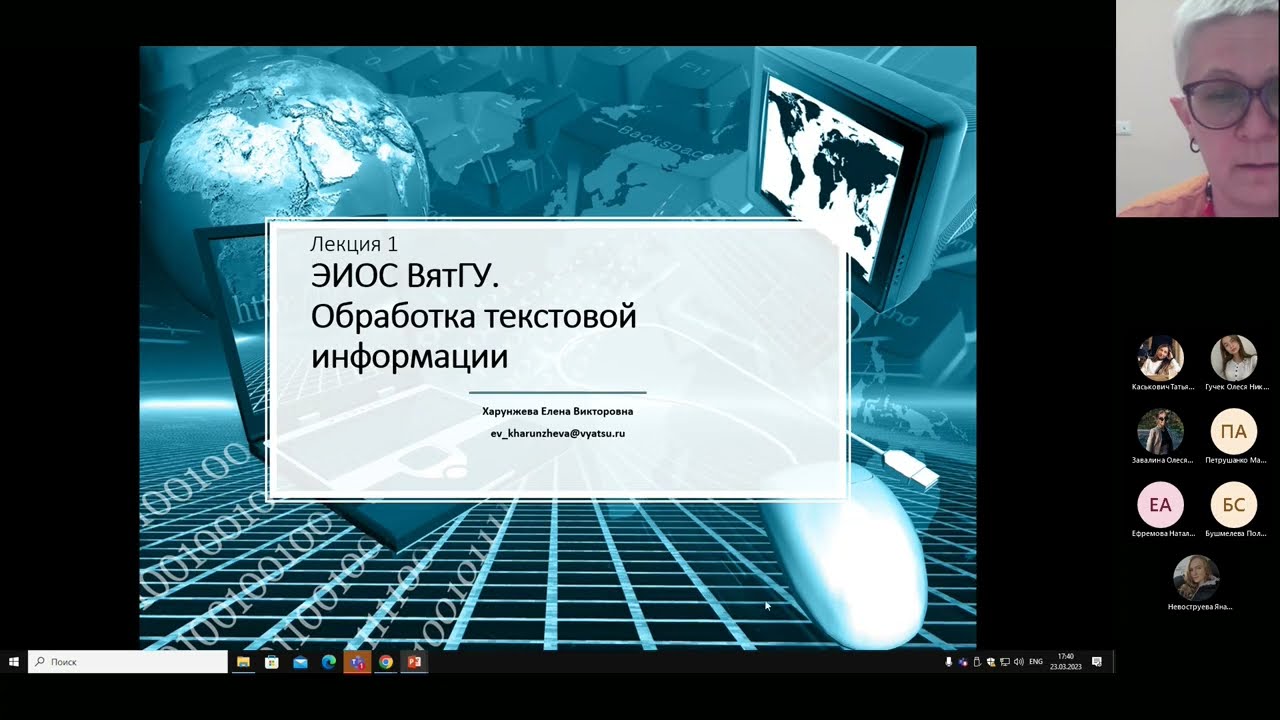Open File Explorer from the taskbar
This screenshot has height=720, width=1280.
[243, 662]
